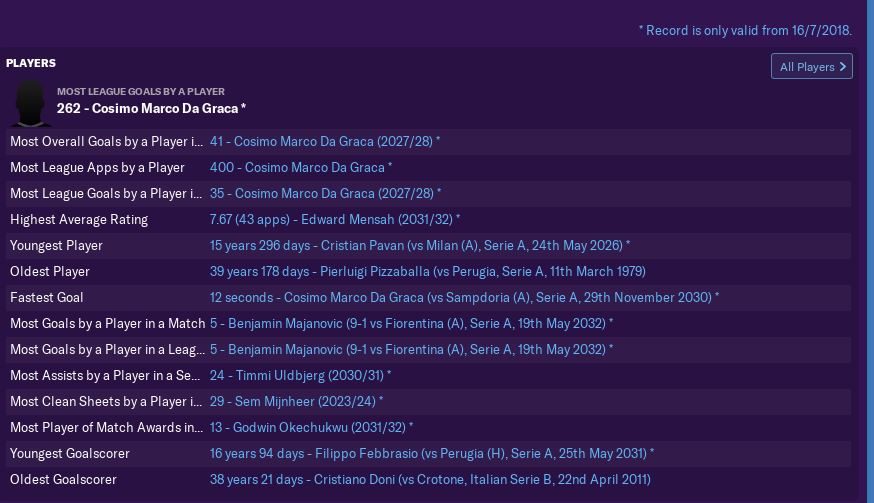Image resolution: width=874 pixels, height=503 pixels.
Task: View Edward Mensah's highest average rating record
Action: (x=334, y=220)
